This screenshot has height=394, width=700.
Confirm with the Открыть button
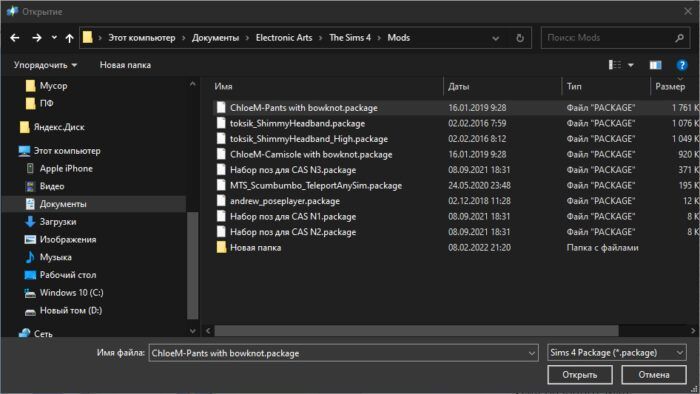[x=579, y=375]
